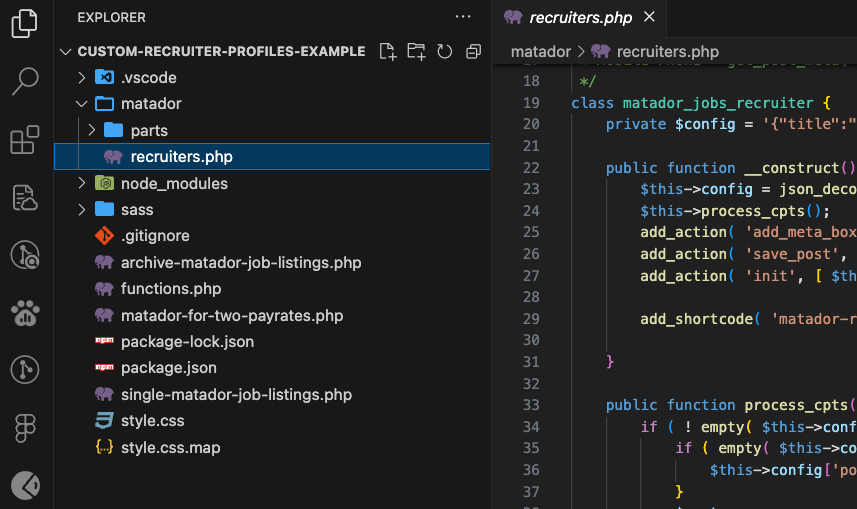
Task: Expand the sass folder
Action: pyautogui.click(x=81, y=209)
